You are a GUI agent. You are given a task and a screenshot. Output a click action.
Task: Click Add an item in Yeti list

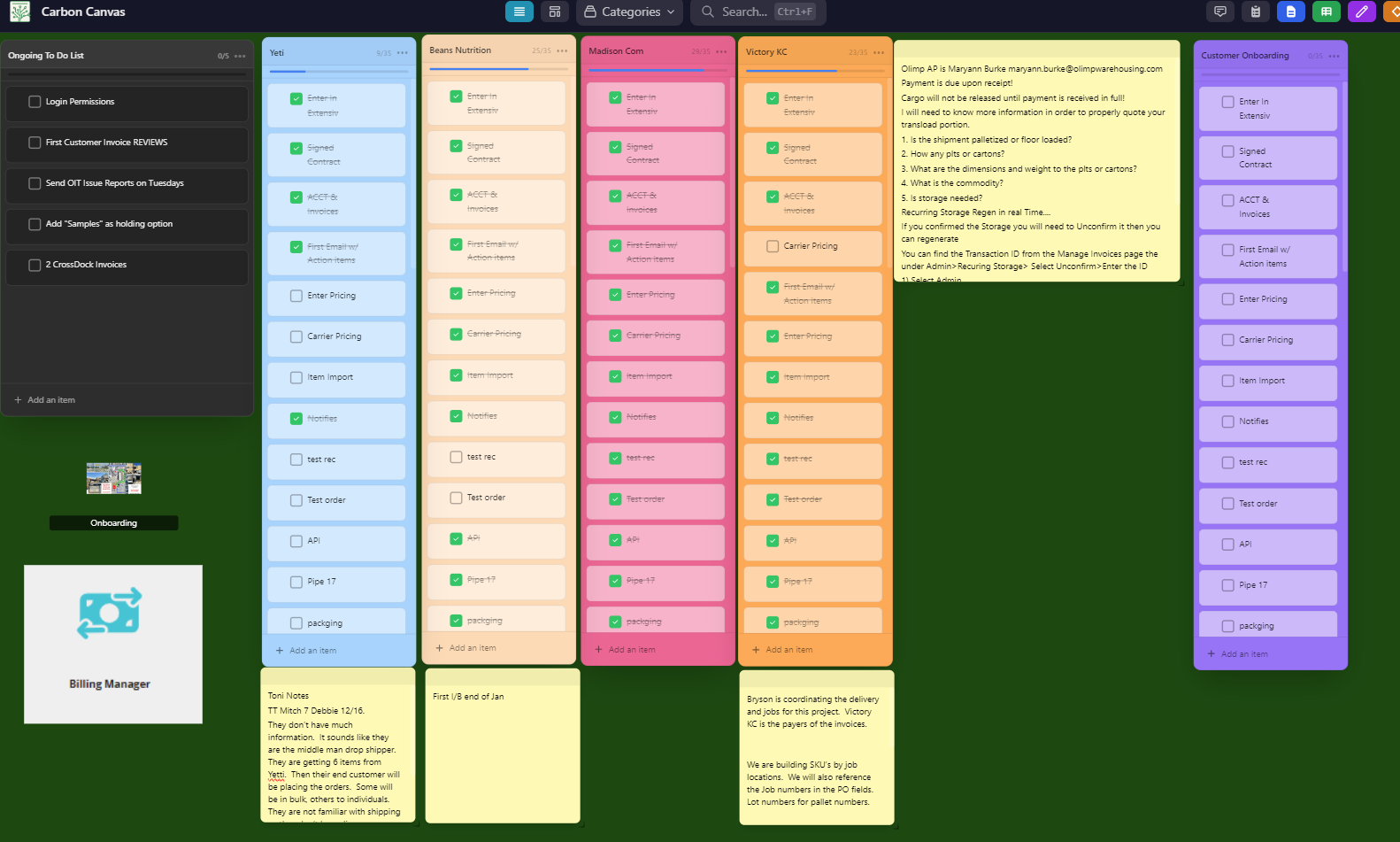tap(306, 651)
